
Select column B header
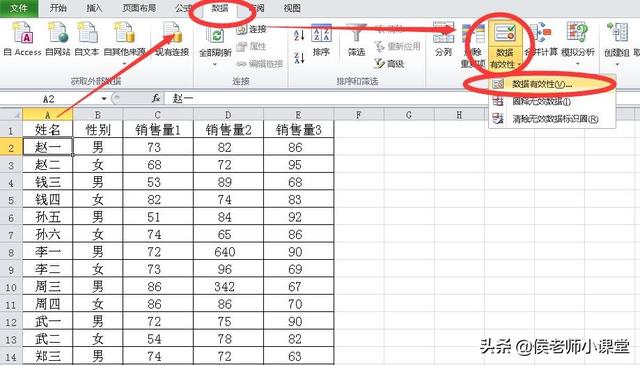[x=98, y=115]
